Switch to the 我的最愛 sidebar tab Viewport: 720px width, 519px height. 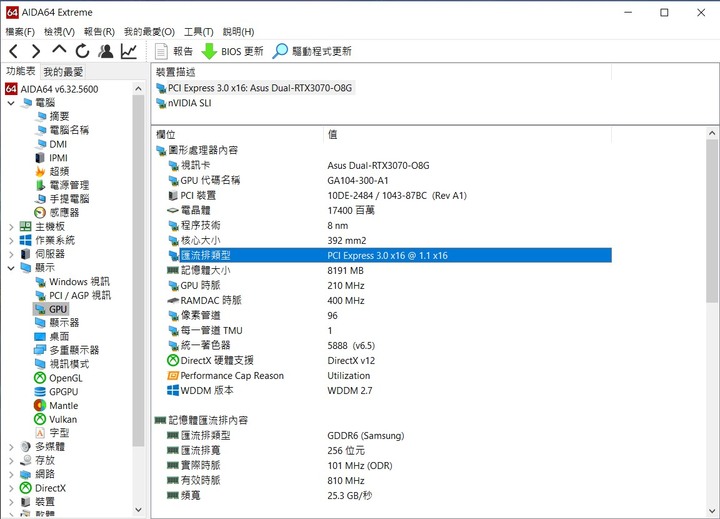(63, 72)
